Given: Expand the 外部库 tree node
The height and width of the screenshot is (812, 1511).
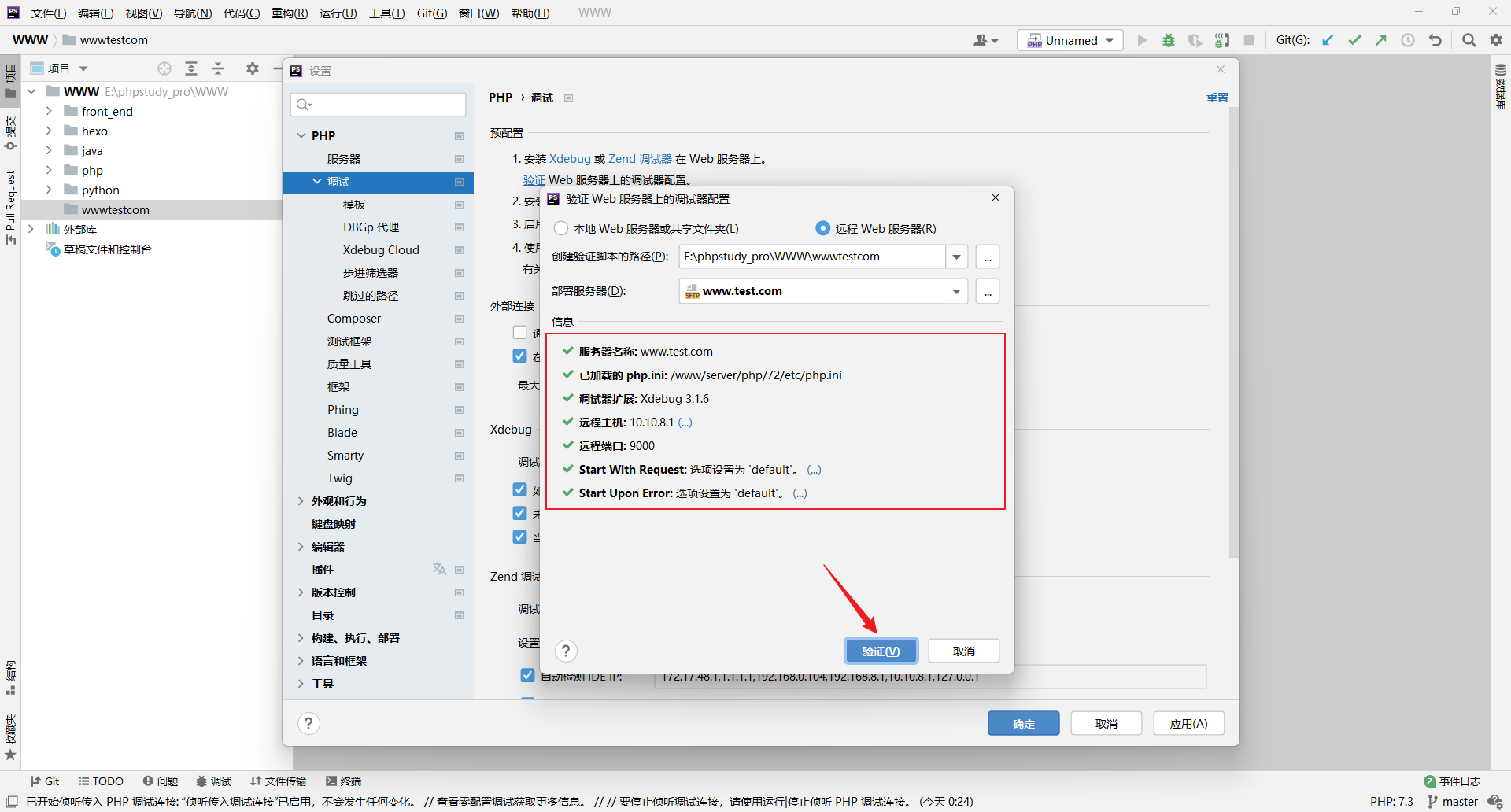Looking at the screenshot, I should tap(31, 229).
